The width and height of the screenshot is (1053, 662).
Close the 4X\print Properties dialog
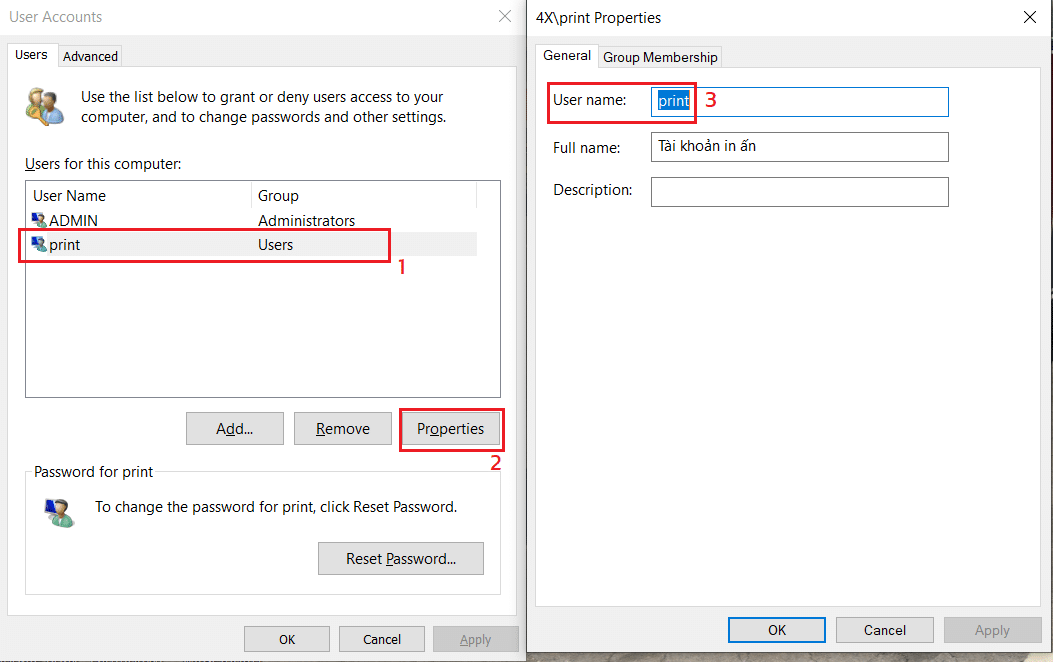(x=1030, y=17)
